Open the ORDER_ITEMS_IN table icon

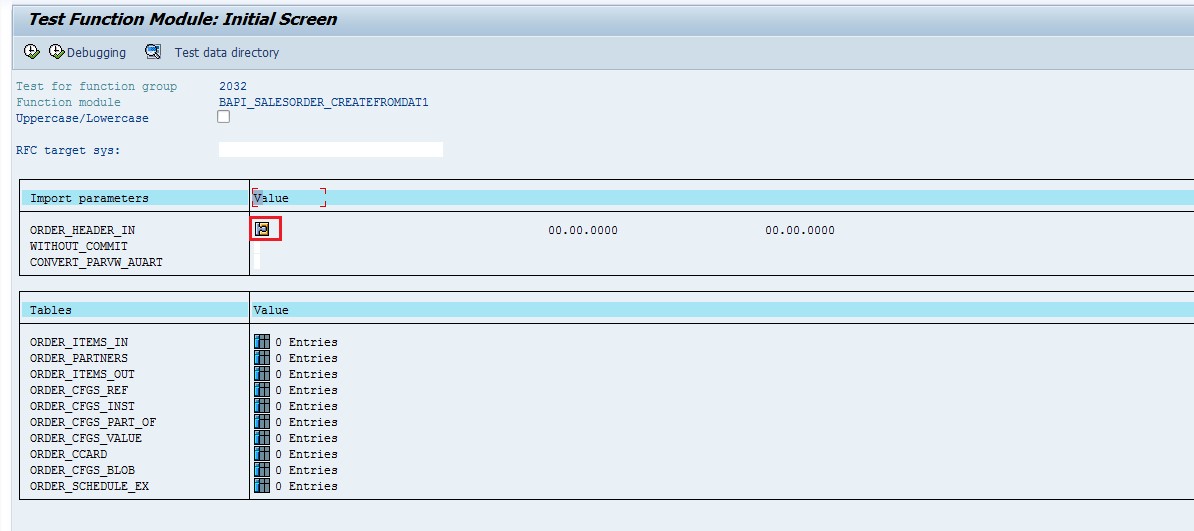pyautogui.click(x=262, y=342)
